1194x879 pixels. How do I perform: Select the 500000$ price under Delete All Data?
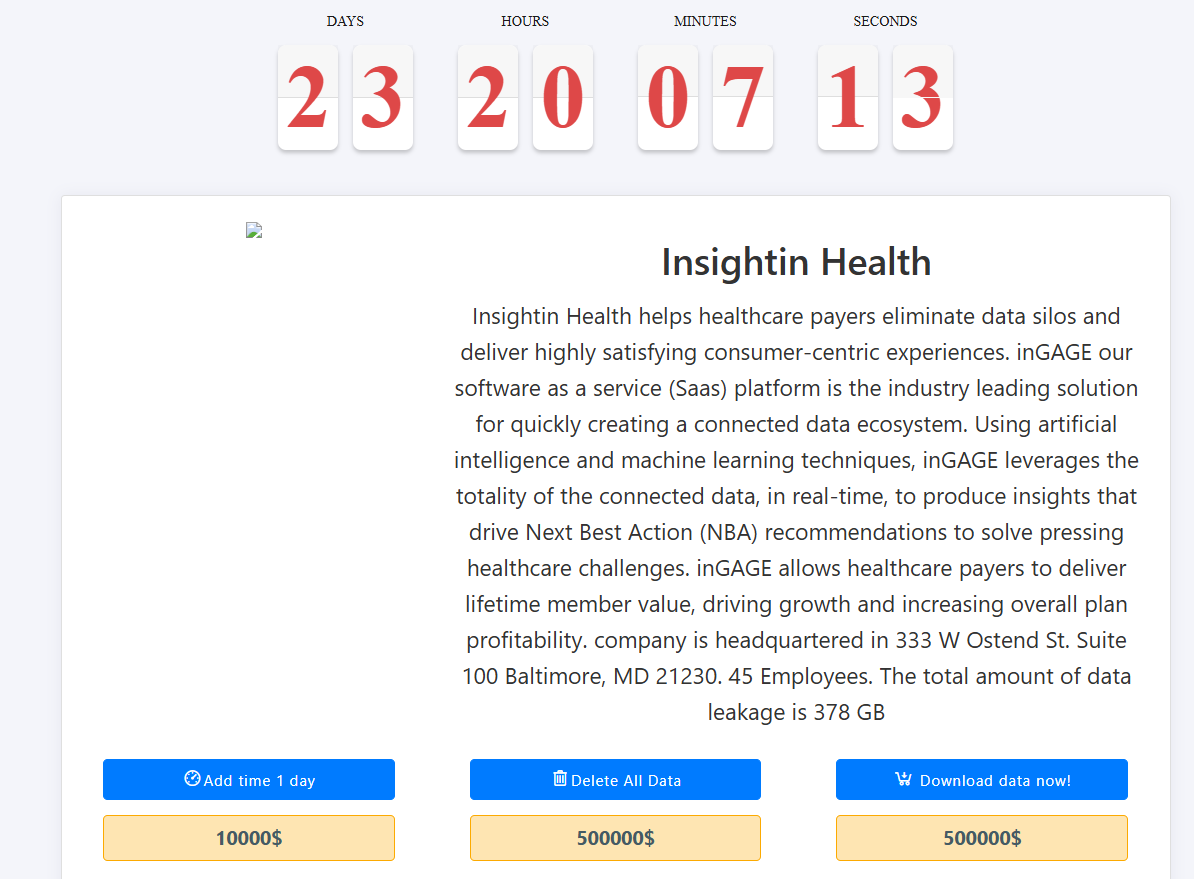click(615, 838)
